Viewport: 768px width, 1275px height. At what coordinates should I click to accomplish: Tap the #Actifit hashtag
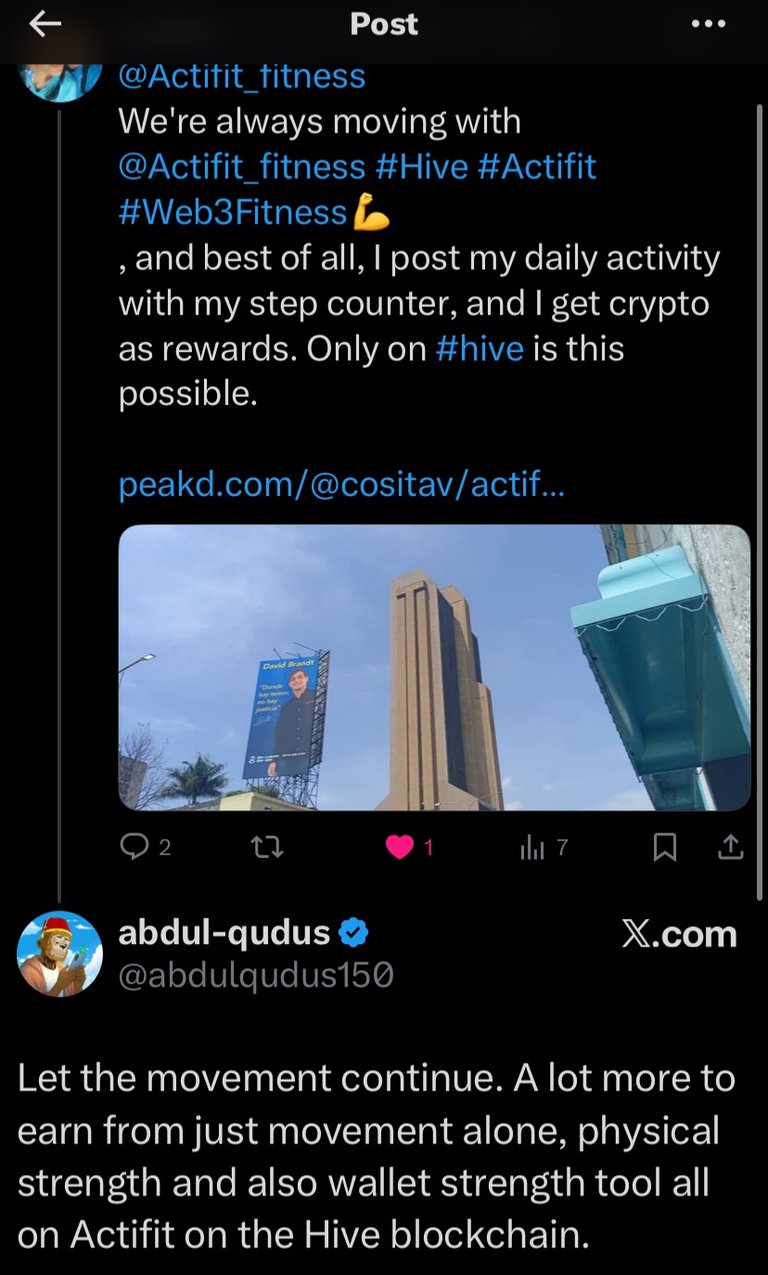pos(538,166)
